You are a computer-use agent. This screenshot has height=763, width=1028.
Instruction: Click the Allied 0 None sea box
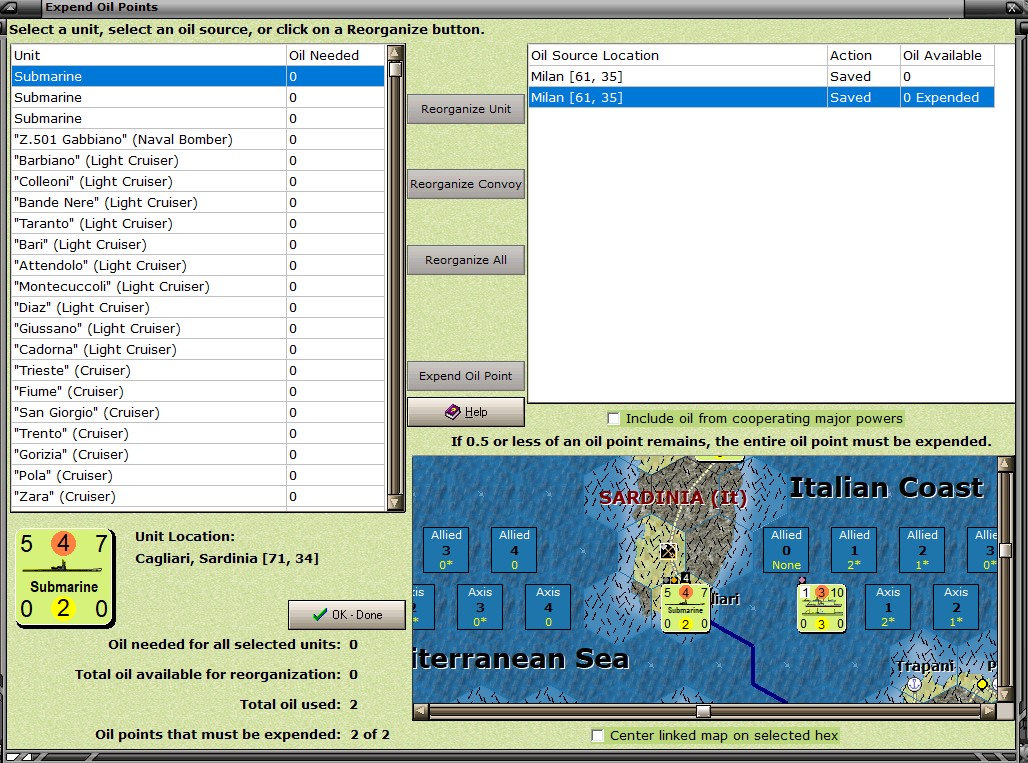786,549
